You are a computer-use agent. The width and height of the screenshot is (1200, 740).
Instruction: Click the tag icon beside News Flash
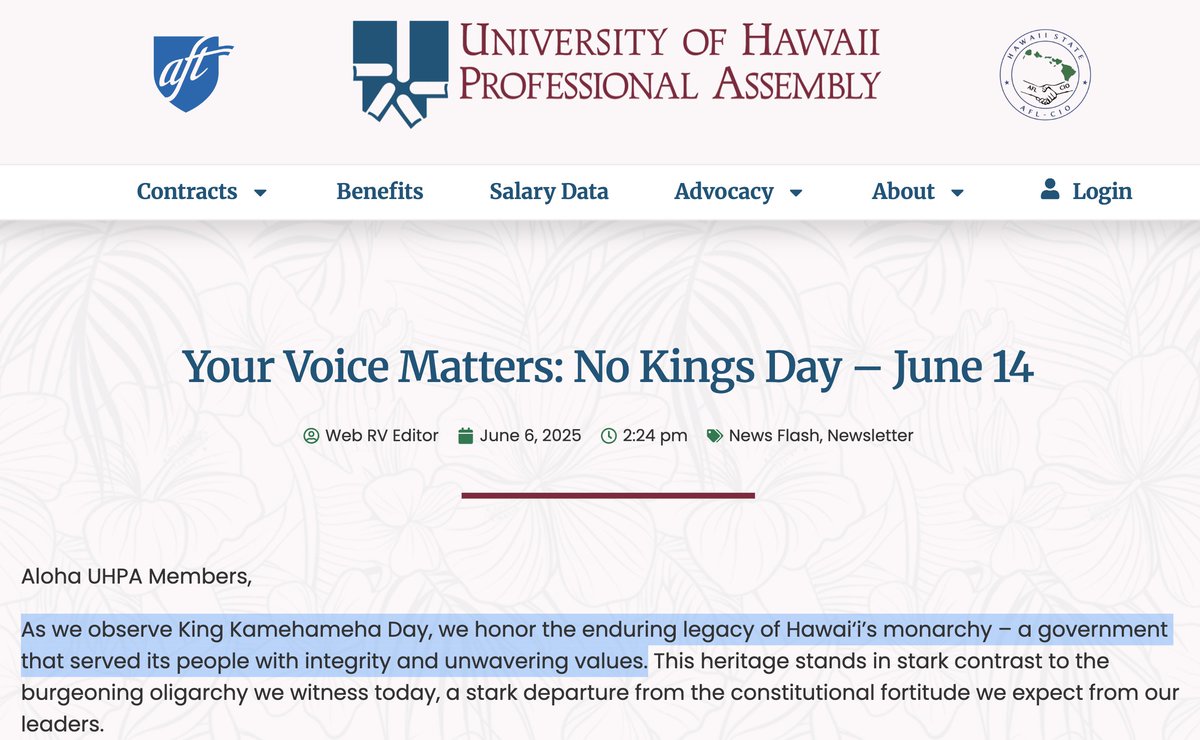714,436
